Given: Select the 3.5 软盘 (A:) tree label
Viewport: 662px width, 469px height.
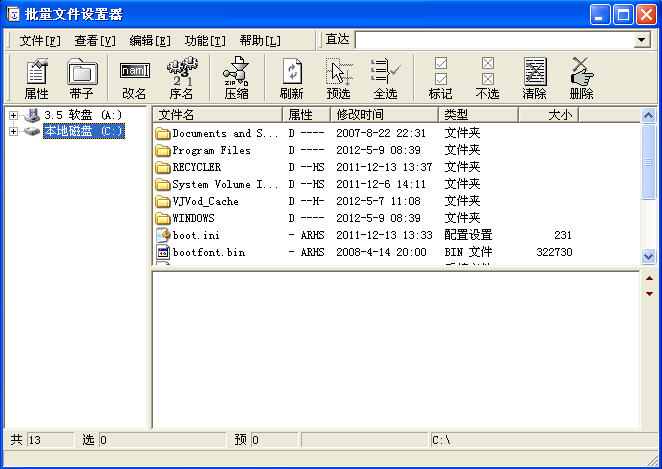Looking at the screenshot, I should click(x=83, y=115).
